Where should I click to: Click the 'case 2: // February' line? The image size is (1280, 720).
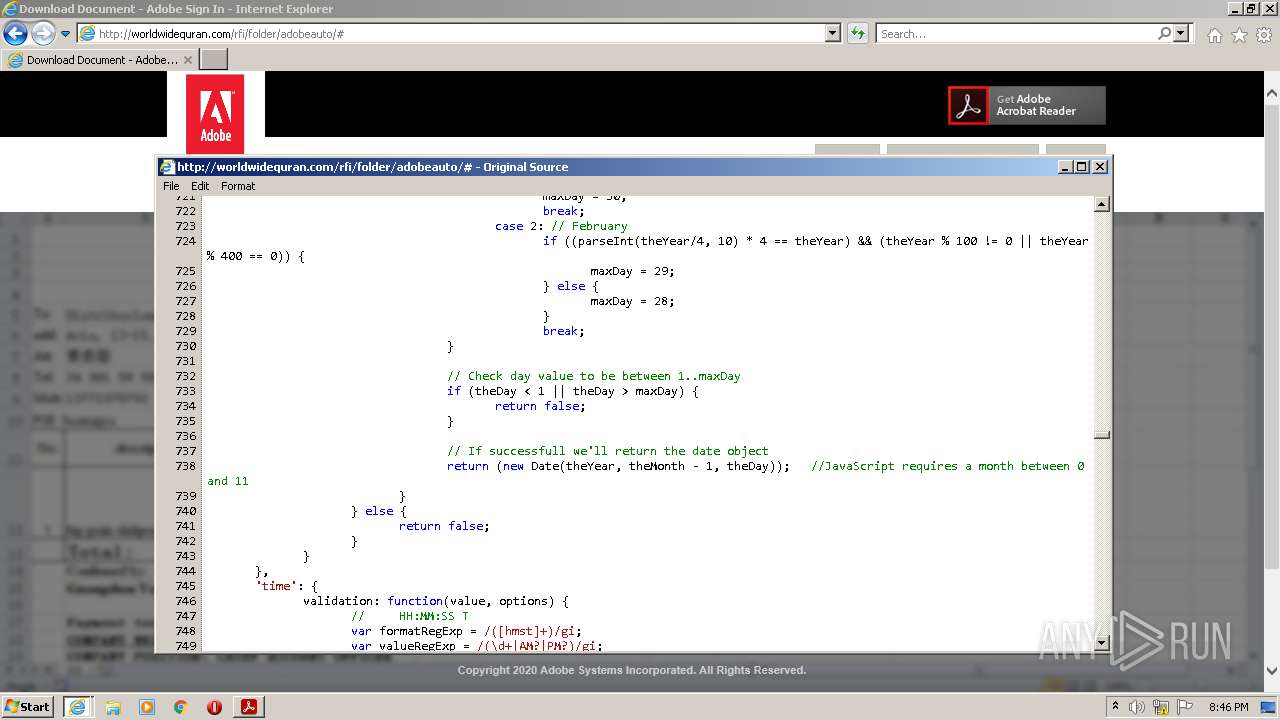561,226
